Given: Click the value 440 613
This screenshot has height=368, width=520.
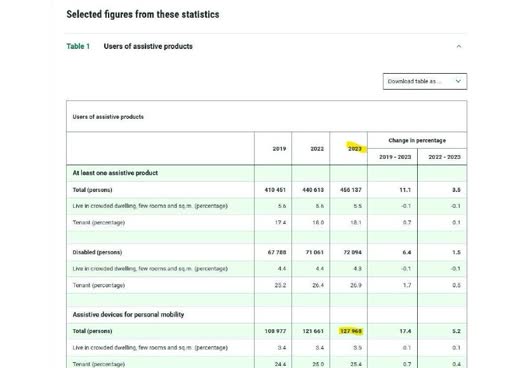Looking at the screenshot, I should [x=313, y=190].
